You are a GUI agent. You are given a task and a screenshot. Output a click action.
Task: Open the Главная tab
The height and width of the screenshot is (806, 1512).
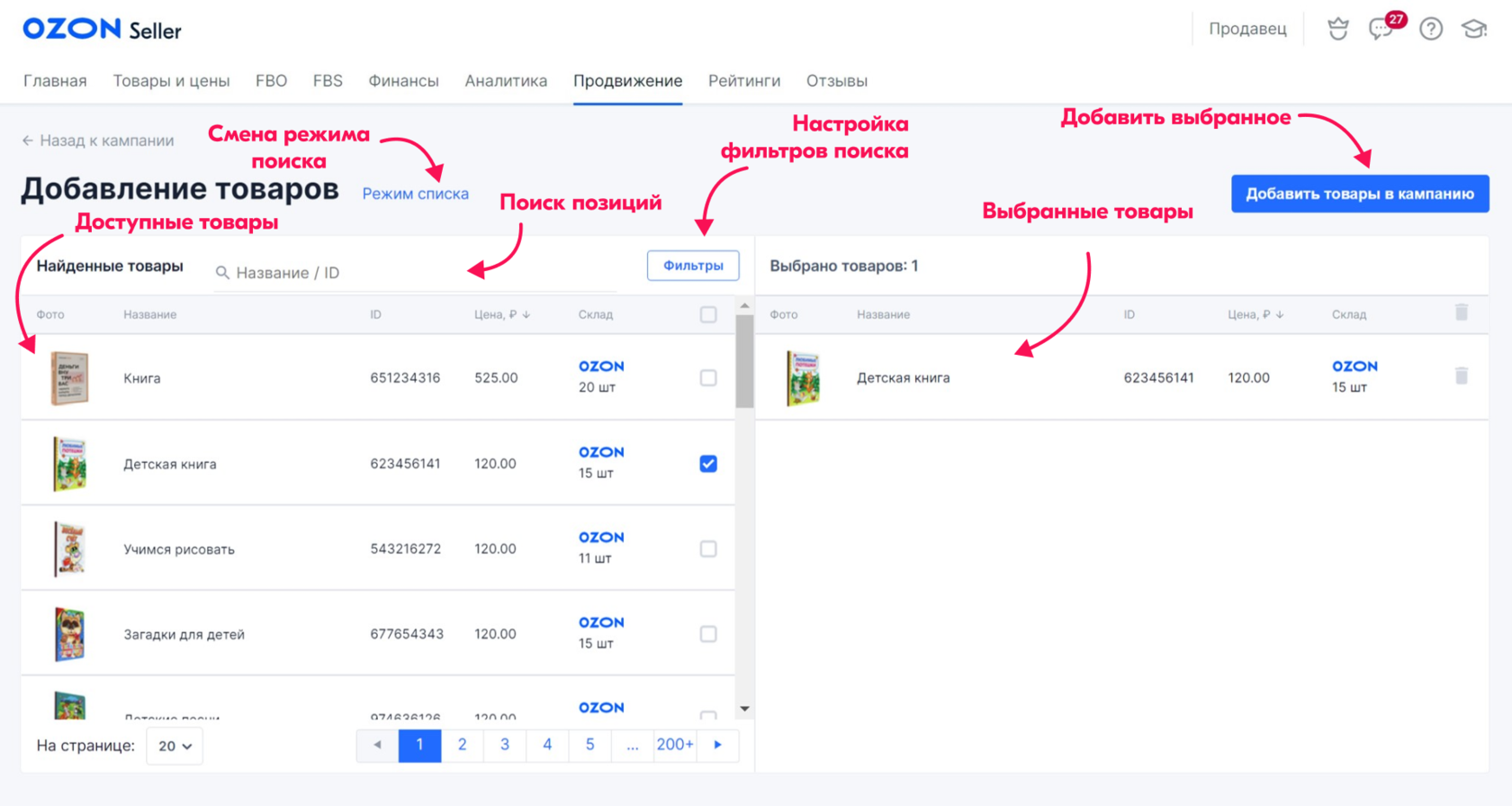(55, 81)
